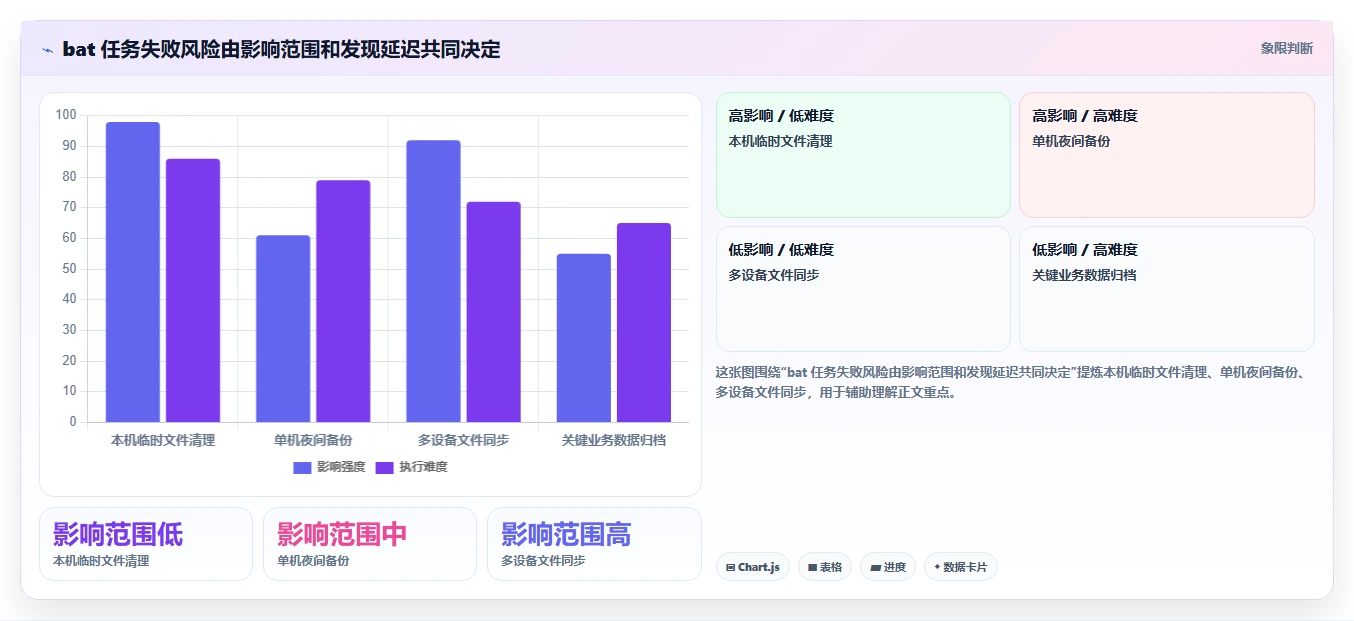1354x621 pixels.
Task: Select the 进度 tag chip
Action: 888,567
